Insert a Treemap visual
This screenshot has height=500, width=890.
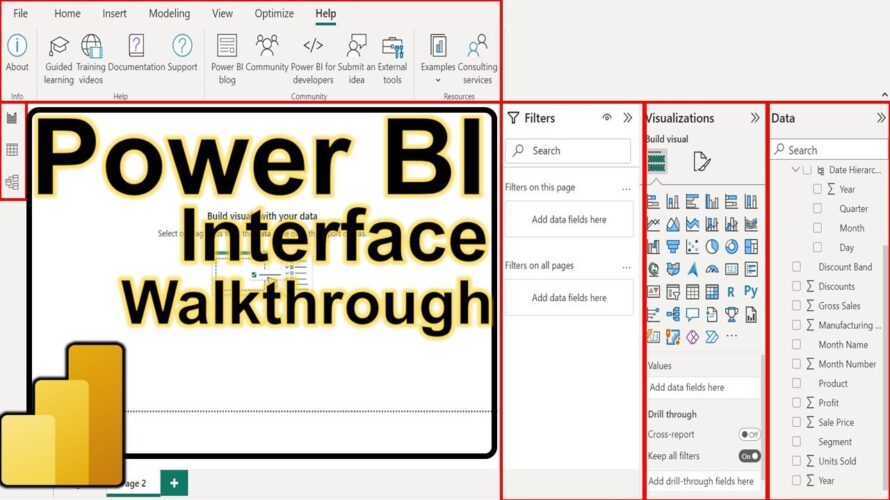point(751,246)
